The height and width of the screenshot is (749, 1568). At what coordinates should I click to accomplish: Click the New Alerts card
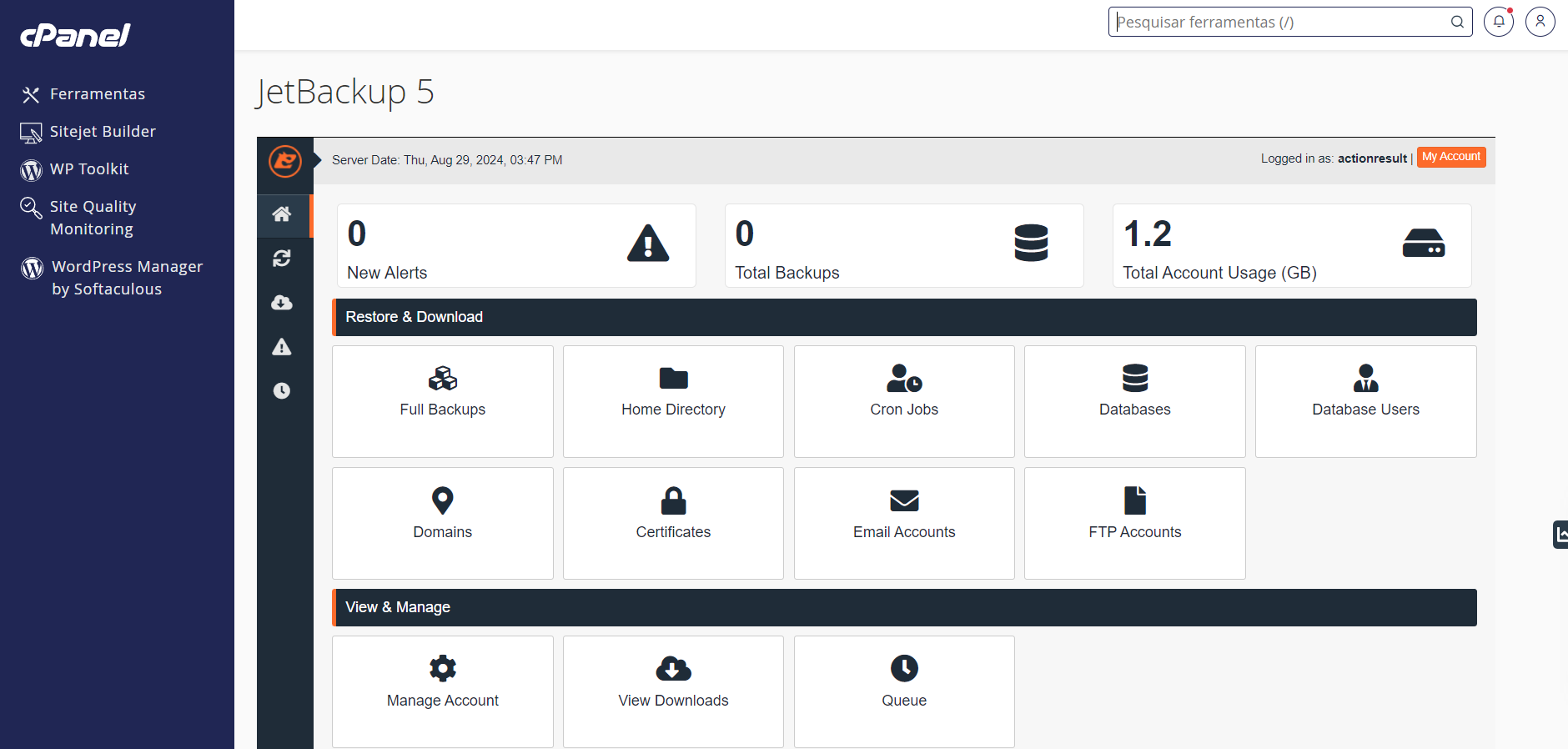coord(516,246)
